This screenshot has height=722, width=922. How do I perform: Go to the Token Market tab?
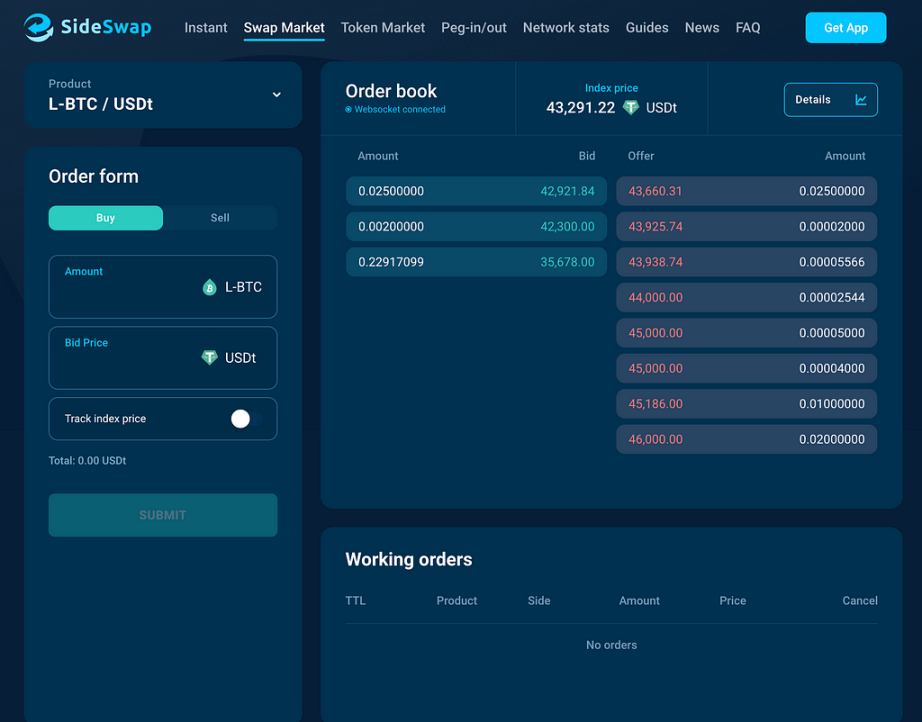click(x=382, y=28)
